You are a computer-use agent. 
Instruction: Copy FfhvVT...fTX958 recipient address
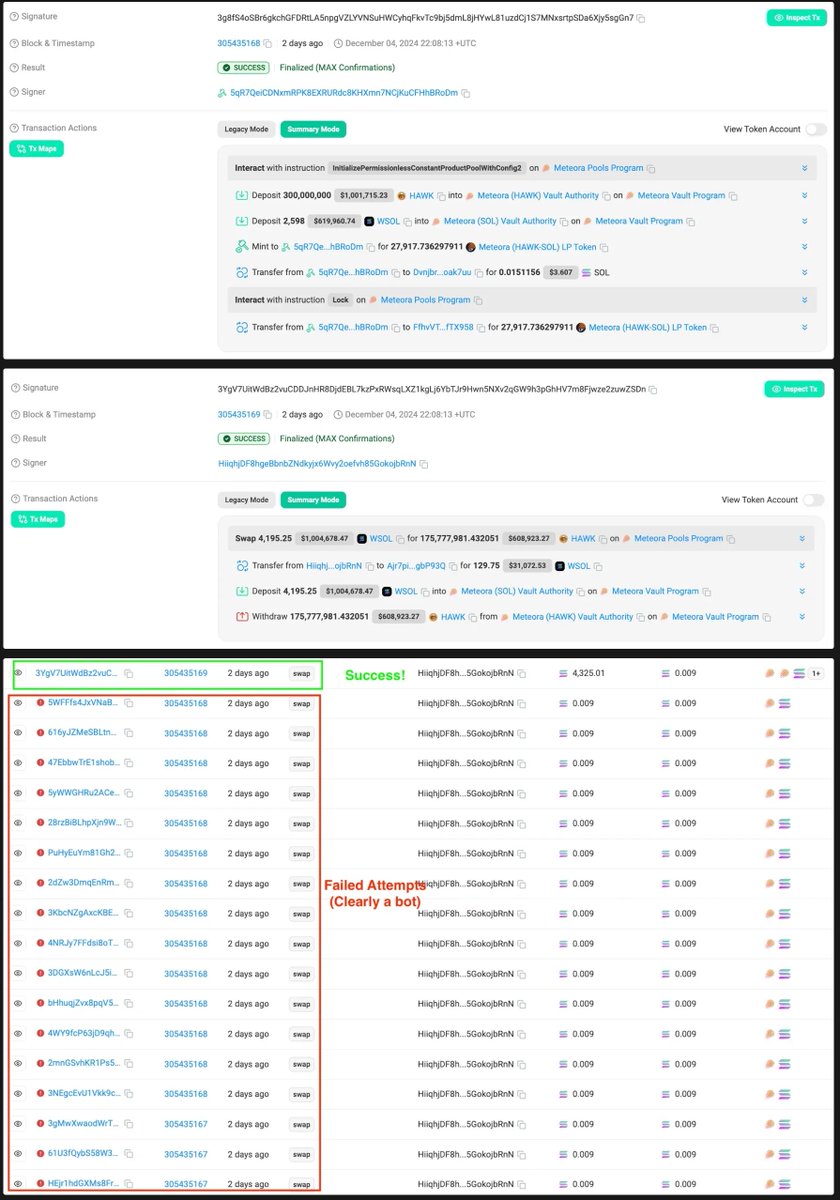[x=481, y=327]
